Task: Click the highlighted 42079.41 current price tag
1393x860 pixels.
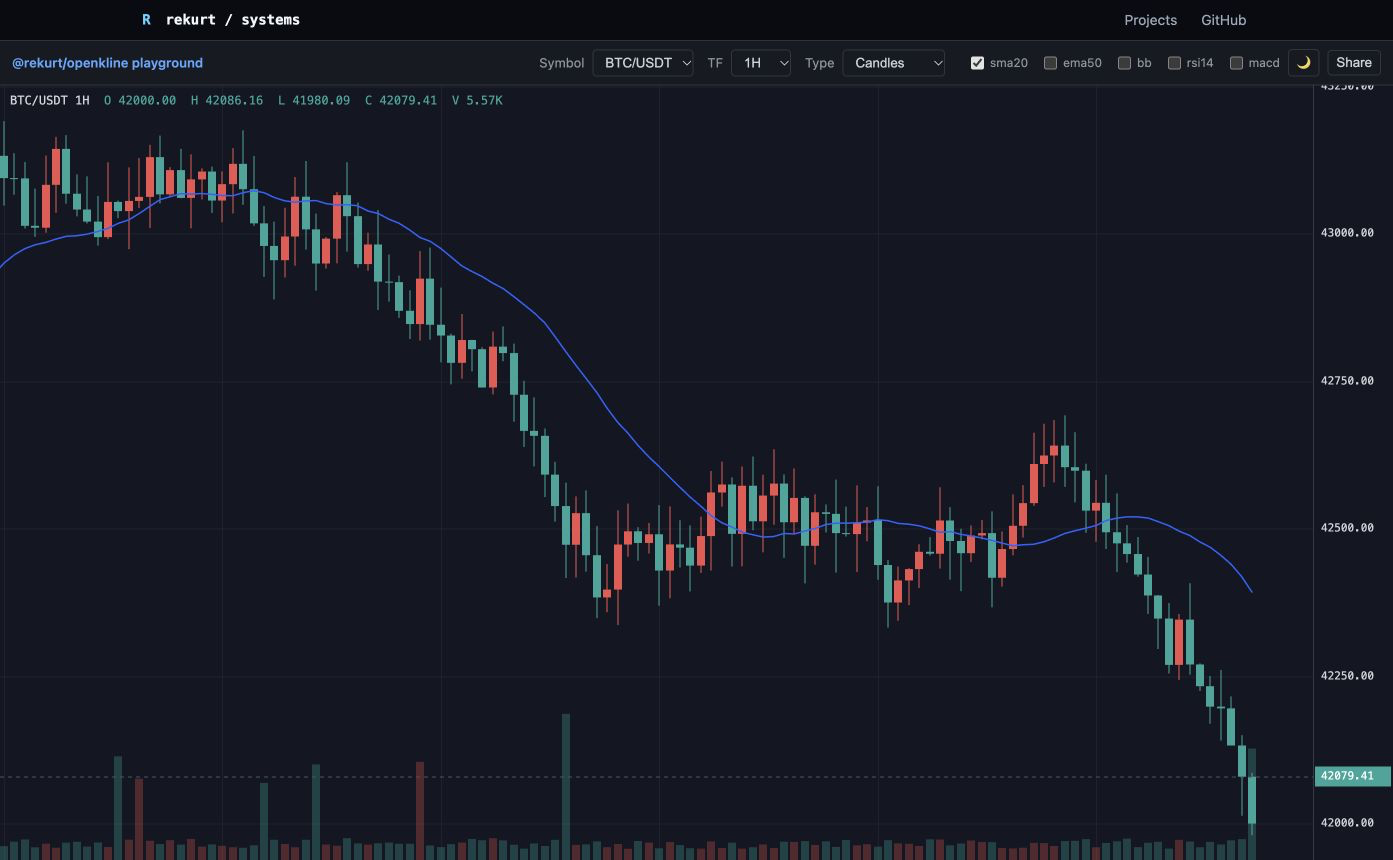Action: [x=1353, y=776]
